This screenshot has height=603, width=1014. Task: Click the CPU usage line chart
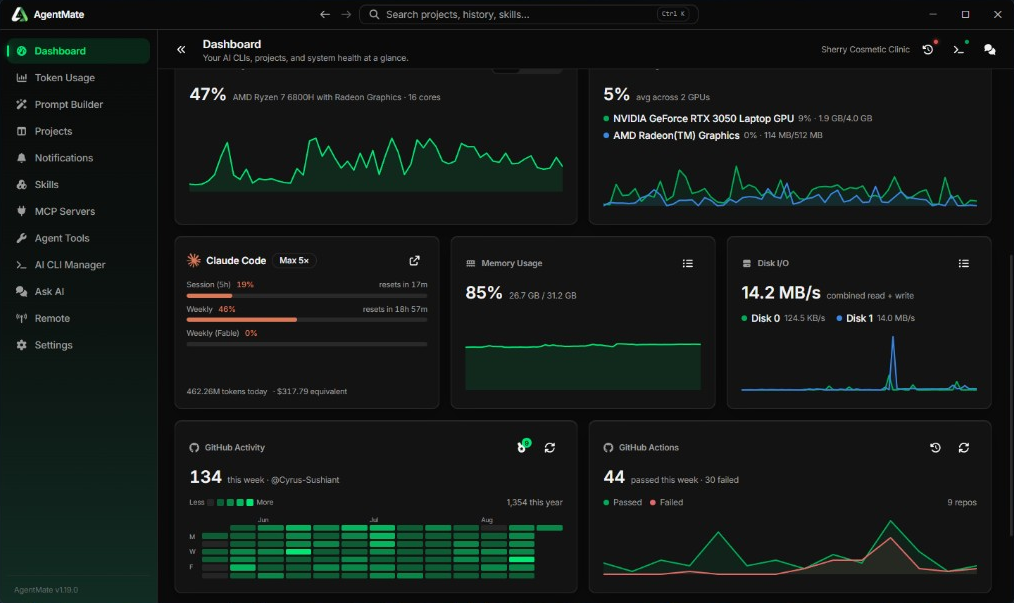pyautogui.click(x=376, y=164)
